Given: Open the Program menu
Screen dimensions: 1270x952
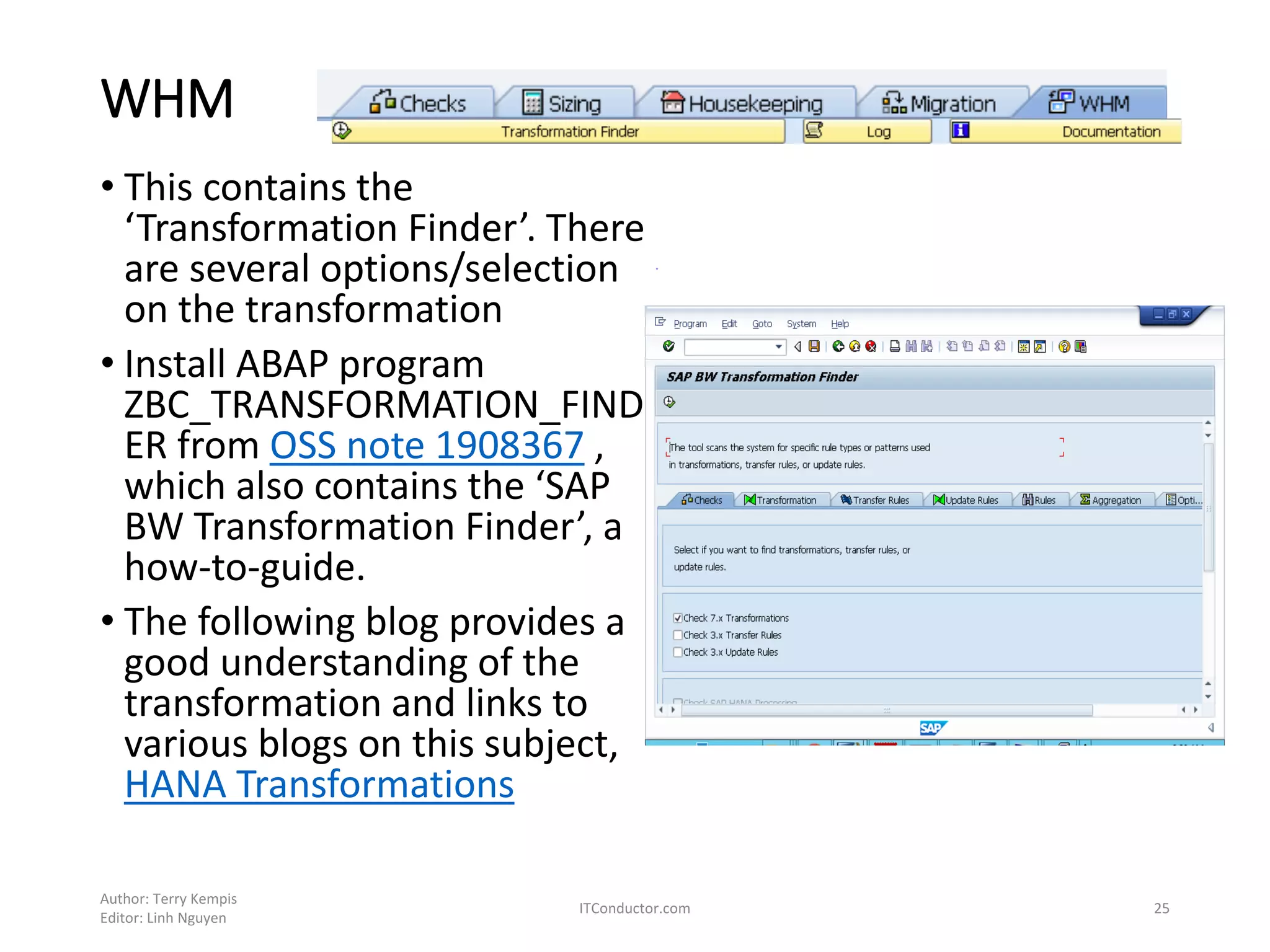Looking at the screenshot, I should (690, 324).
